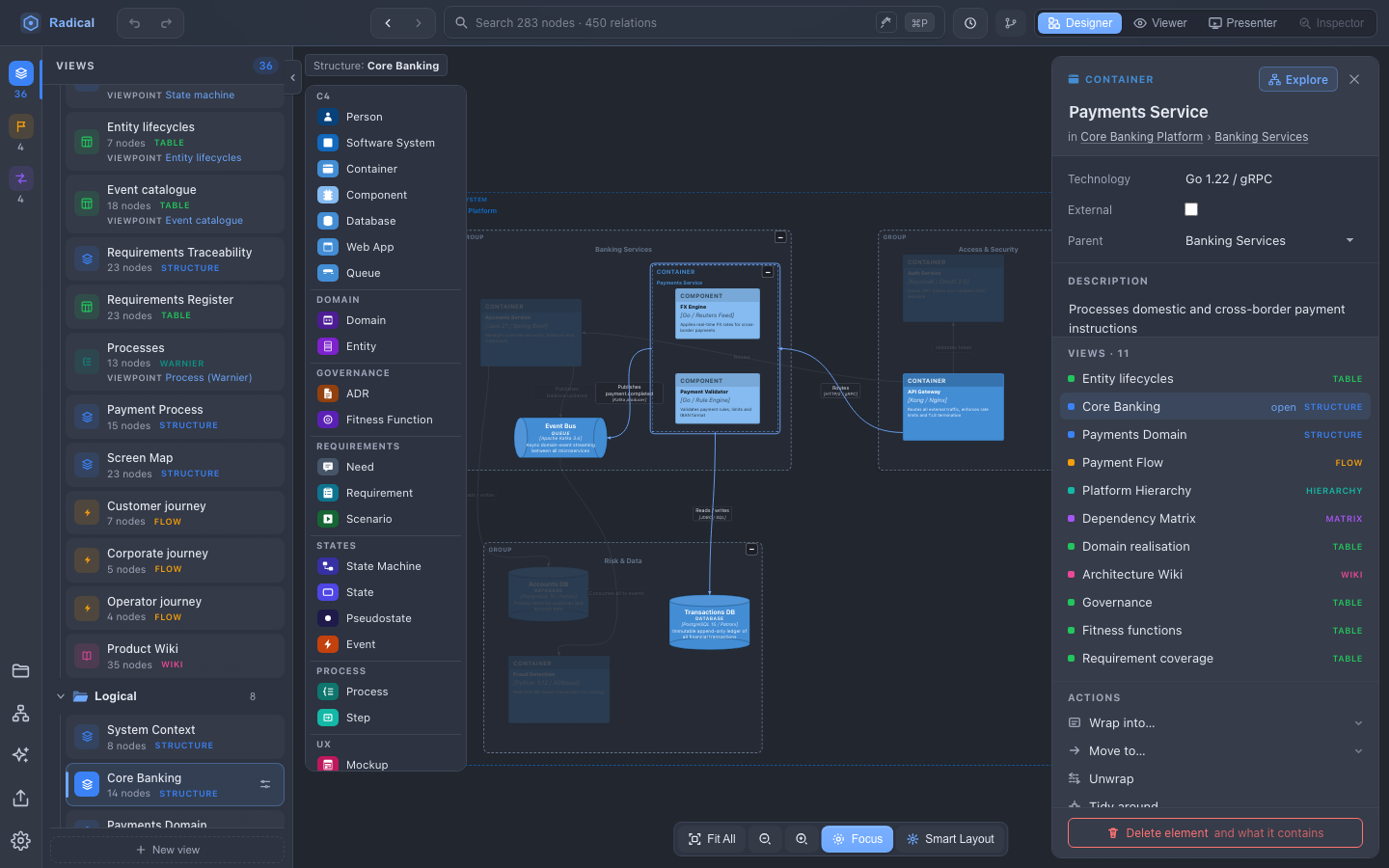
Task: Click the branch icon in top toolbar
Action: 1011,23
